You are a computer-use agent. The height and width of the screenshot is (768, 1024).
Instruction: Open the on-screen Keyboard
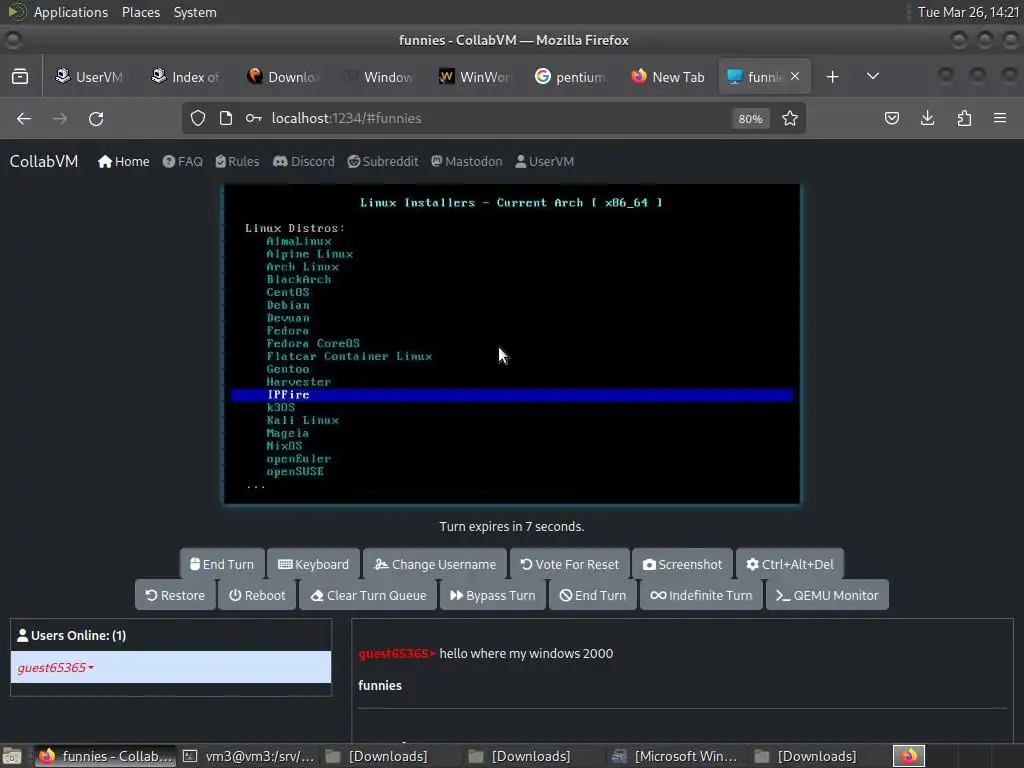click(x=313, y=564)
